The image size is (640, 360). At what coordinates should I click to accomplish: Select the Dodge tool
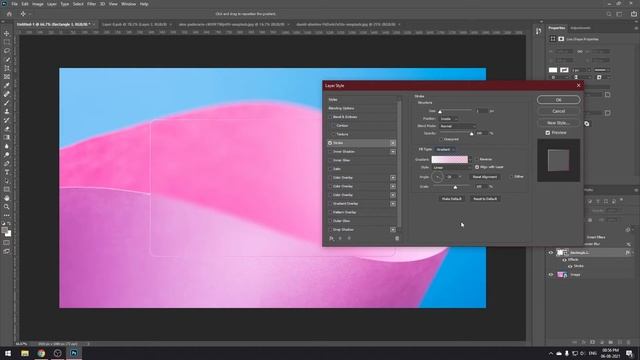7,155
